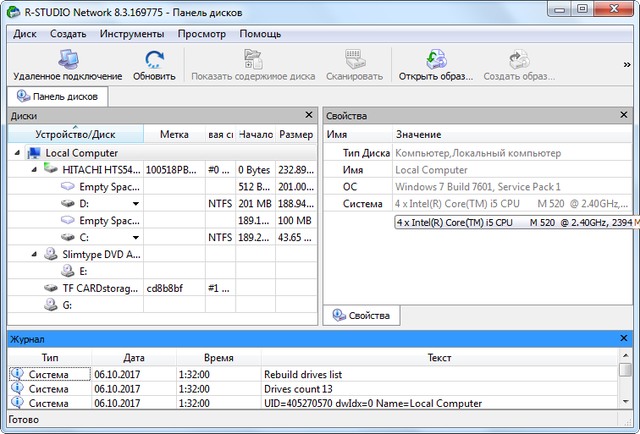
Task: Open the Просмотр menu
Action: tap(201, 34)
